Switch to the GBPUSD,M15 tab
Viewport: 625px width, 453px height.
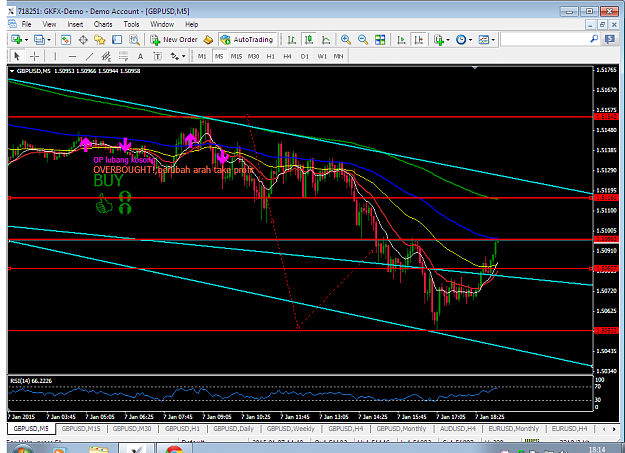tap(81, 429)
